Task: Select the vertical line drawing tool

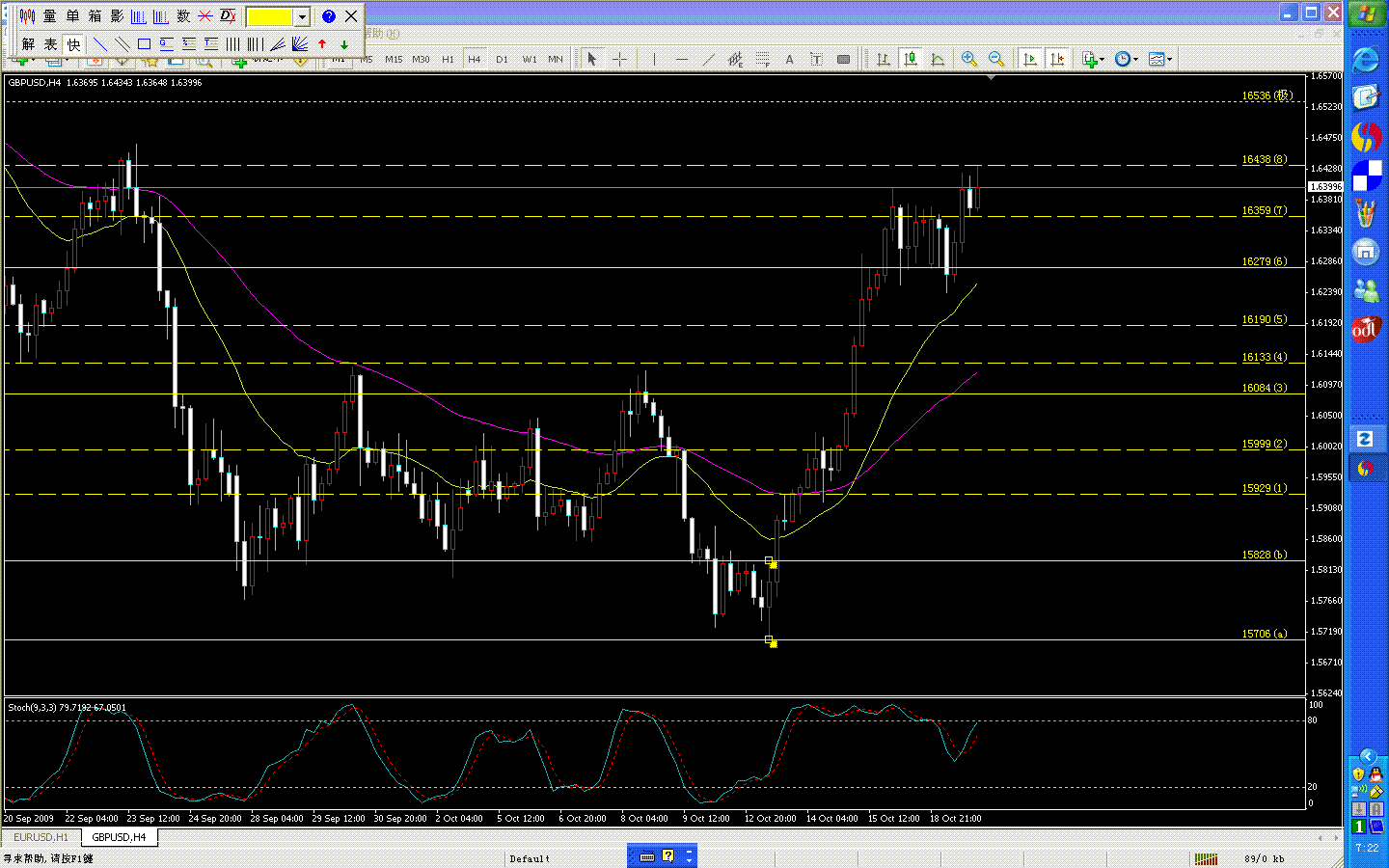Action: click(x=654, y=60)
